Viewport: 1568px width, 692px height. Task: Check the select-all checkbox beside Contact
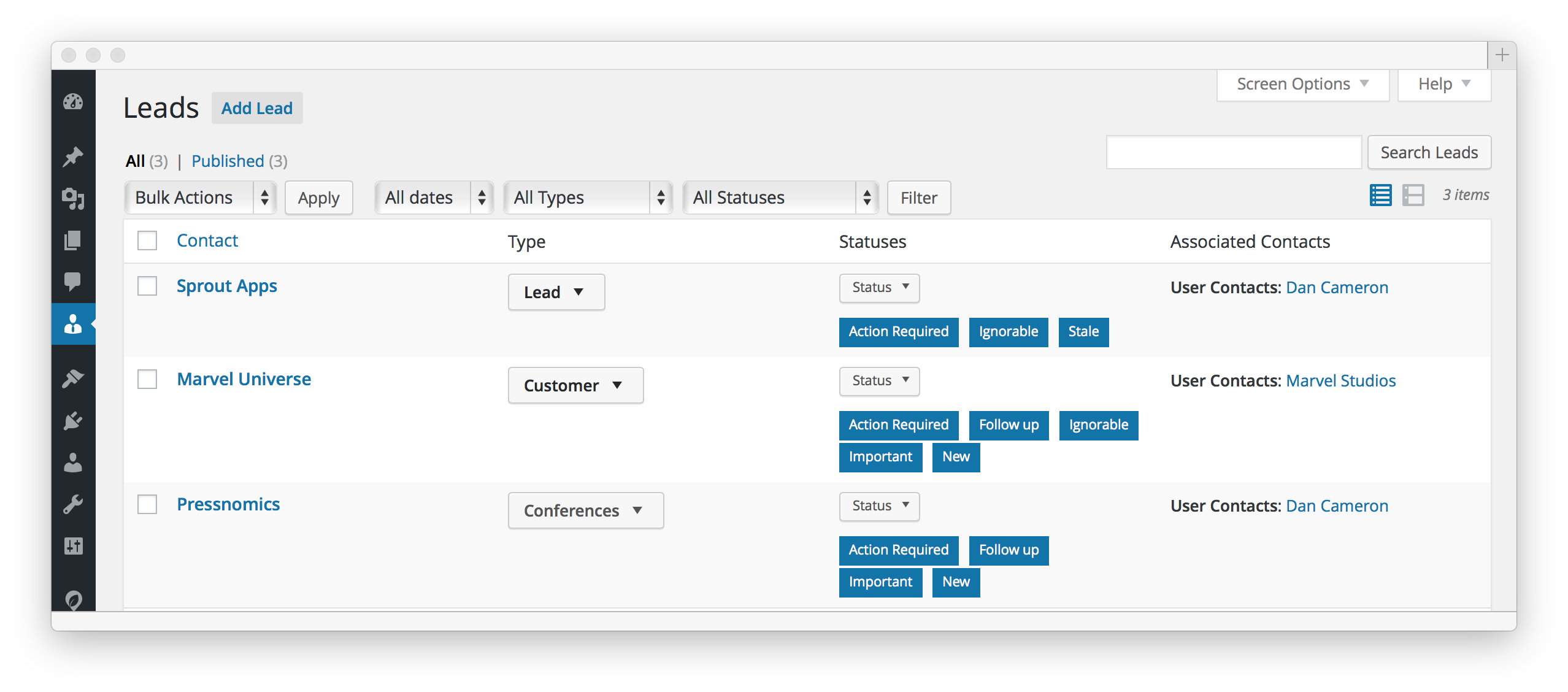147,240
